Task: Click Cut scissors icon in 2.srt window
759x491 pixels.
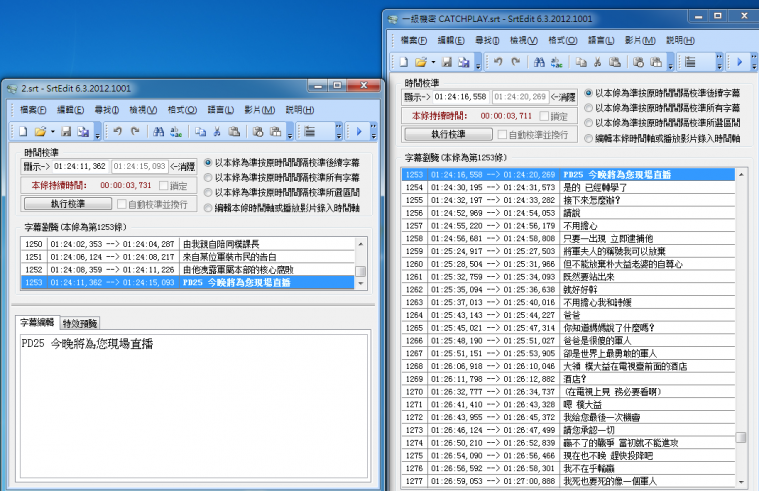Action: [x=217, y=131]
